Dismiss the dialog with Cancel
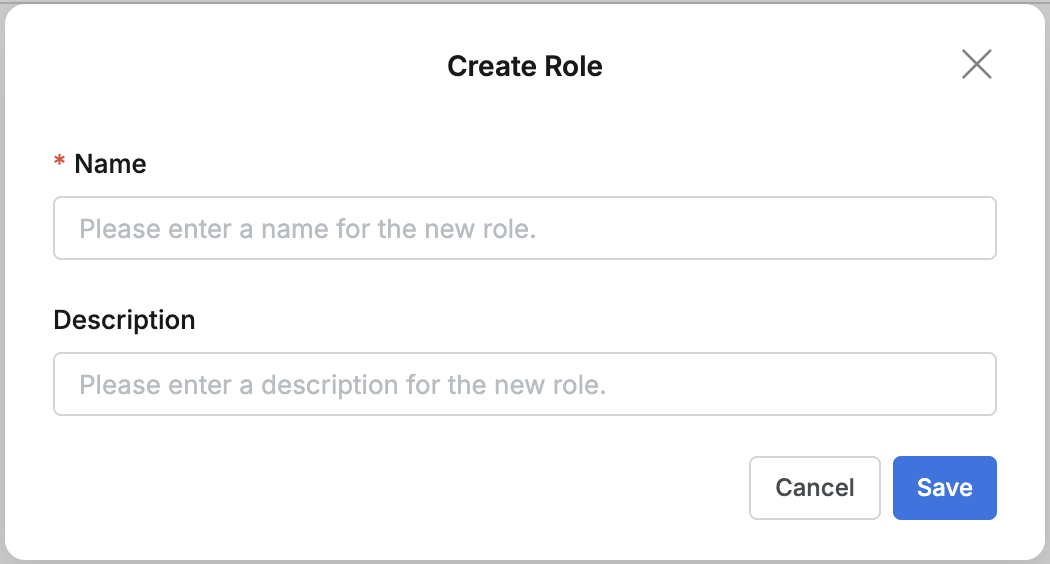The height and width of the screenshot is (564, 1050). [814, 488]
